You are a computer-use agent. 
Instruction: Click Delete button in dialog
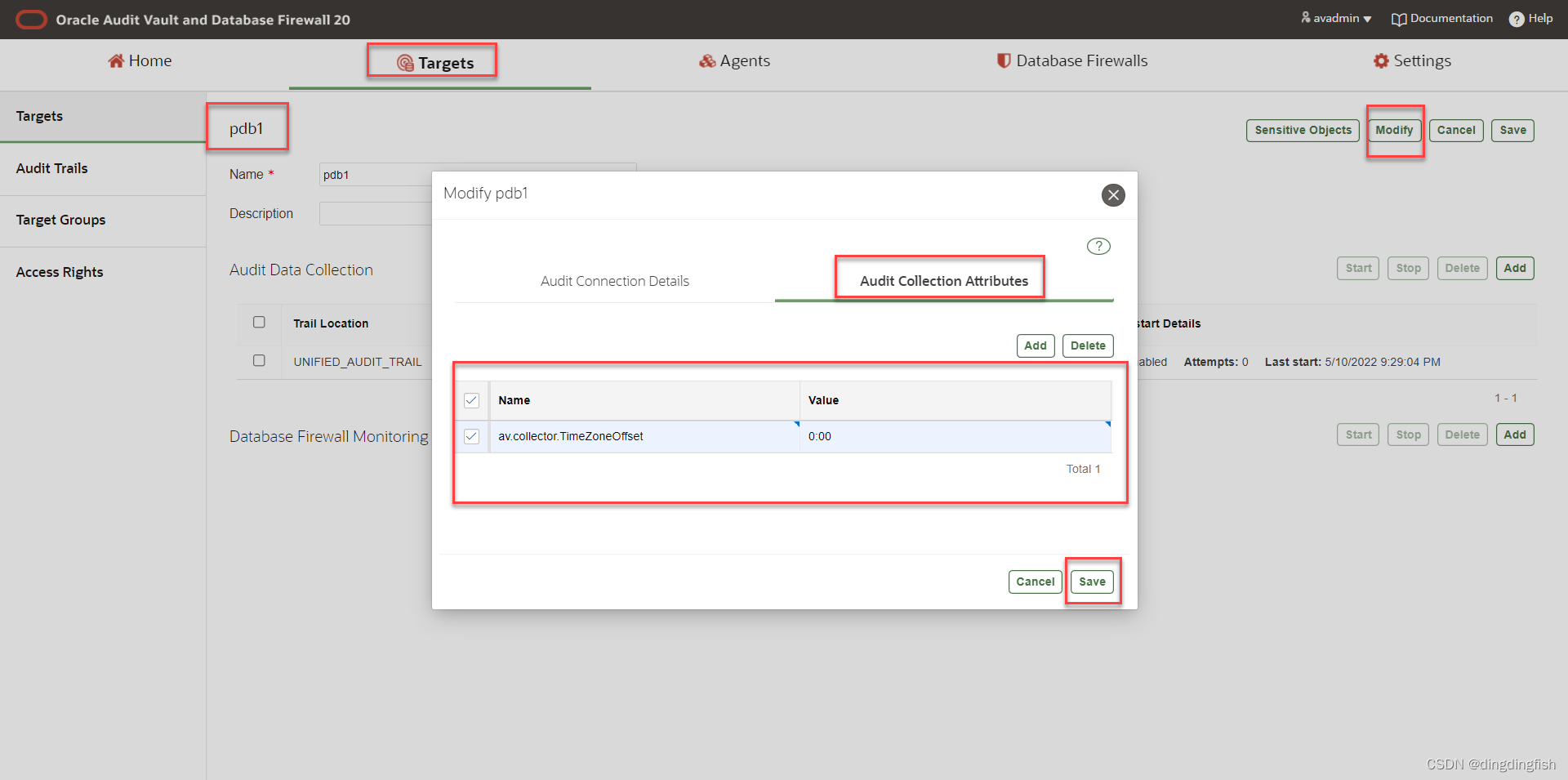pyautogui.click(x=1088, y=345)
